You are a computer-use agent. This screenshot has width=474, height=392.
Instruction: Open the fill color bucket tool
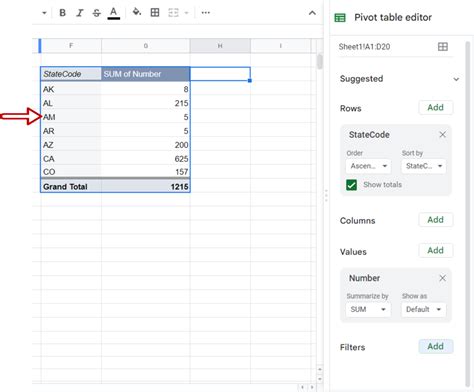click(x=137, y=13)
